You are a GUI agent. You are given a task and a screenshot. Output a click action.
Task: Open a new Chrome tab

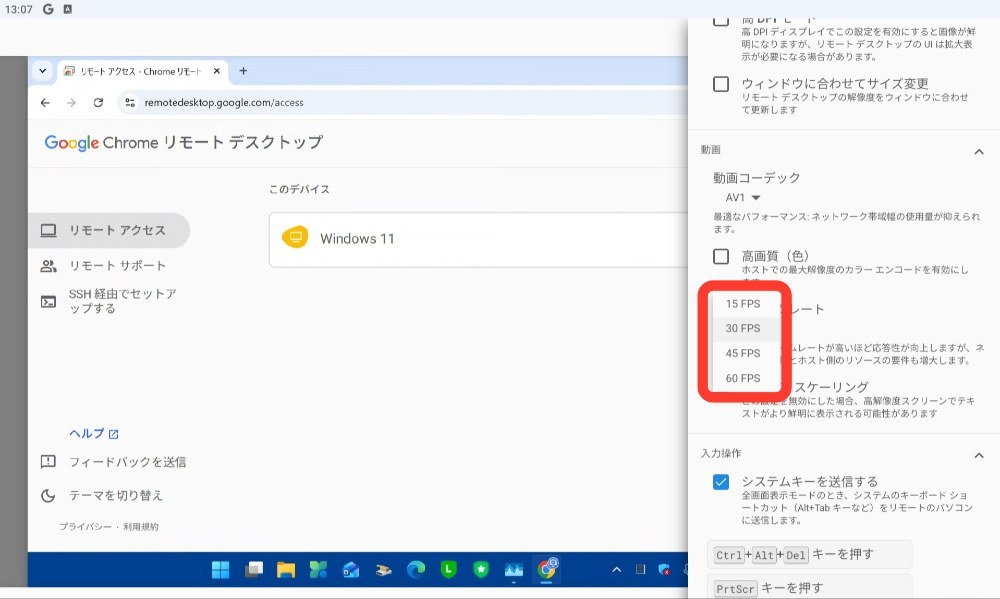[243, 71]
